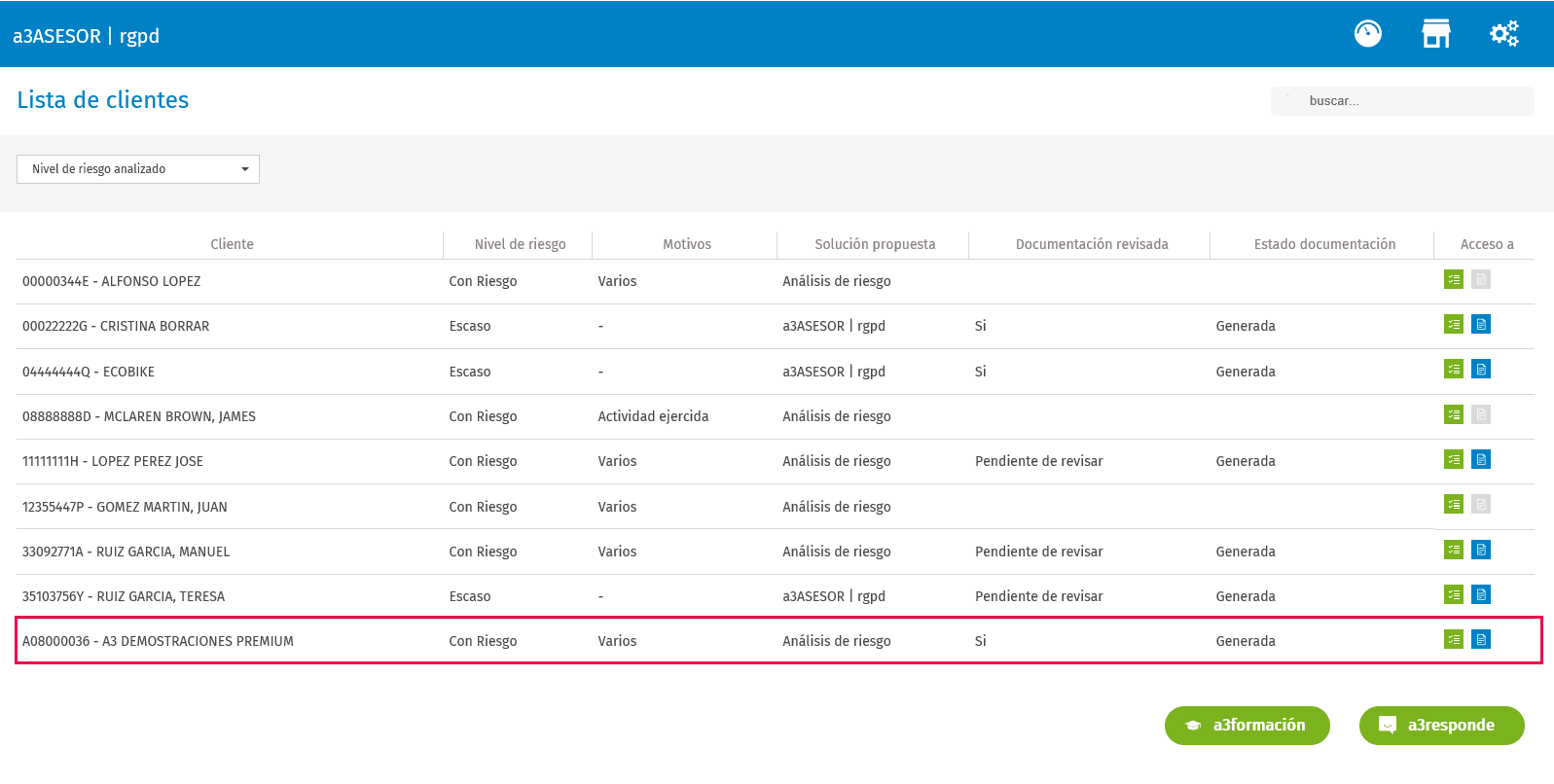Focus the buscar search field
Screen dimensions: 1554x784
point(1402,101)
